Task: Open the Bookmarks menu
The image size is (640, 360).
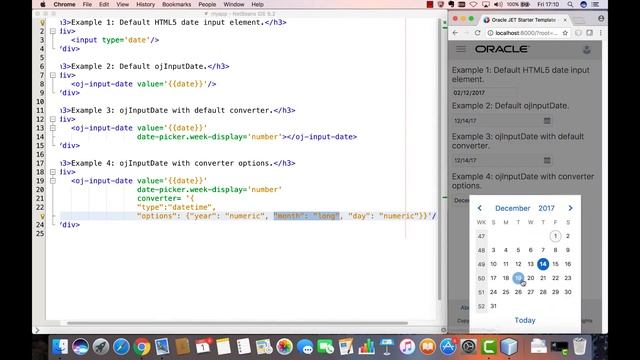Action: pyautogui.click(x=176, y=4)
